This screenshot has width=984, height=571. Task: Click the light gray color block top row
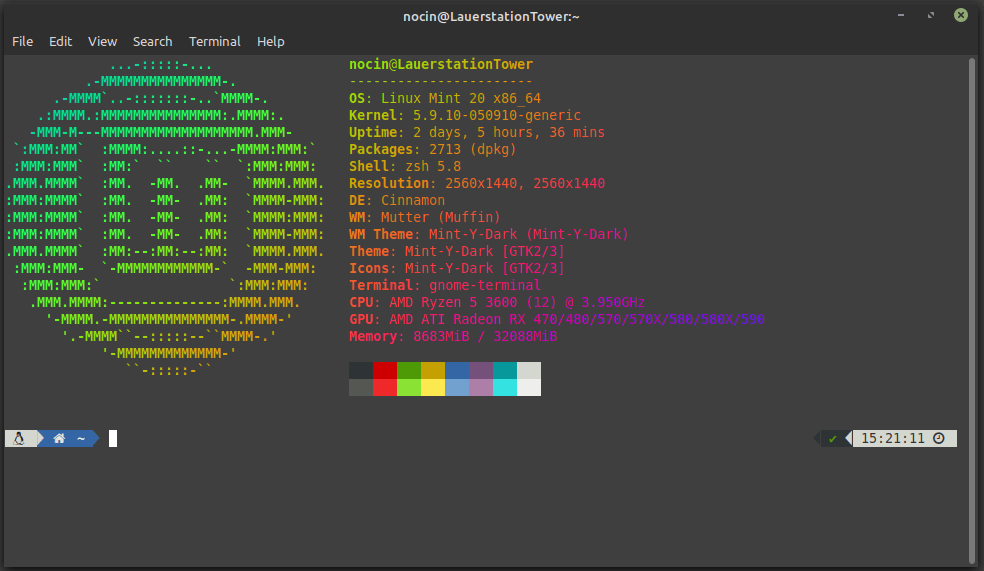pyautogui.click(x=529, y=370)
